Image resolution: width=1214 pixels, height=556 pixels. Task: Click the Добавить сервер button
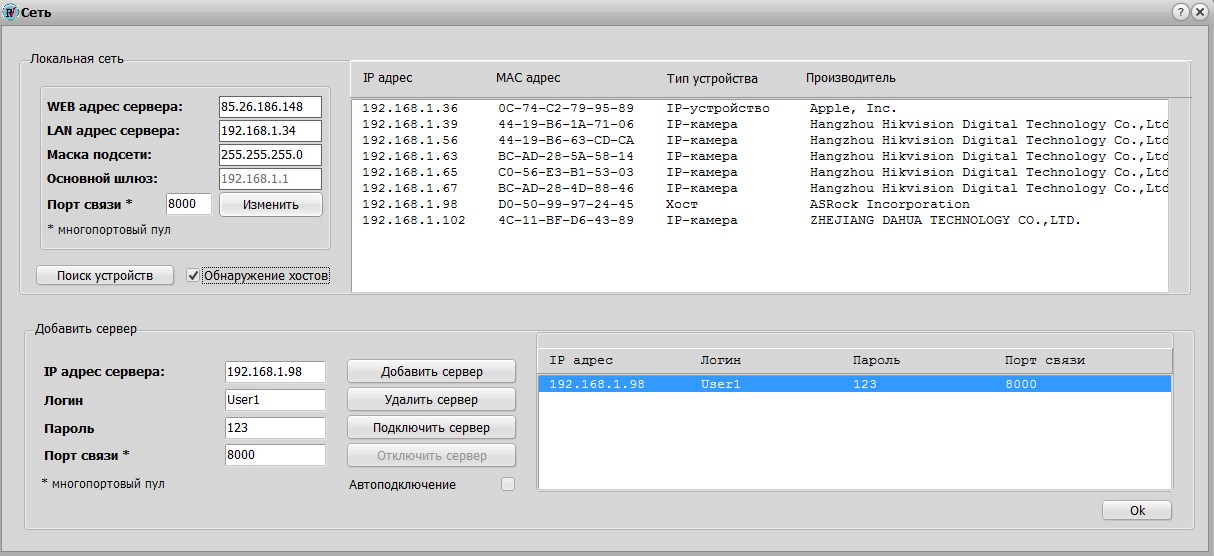click(x=432, y=372)
